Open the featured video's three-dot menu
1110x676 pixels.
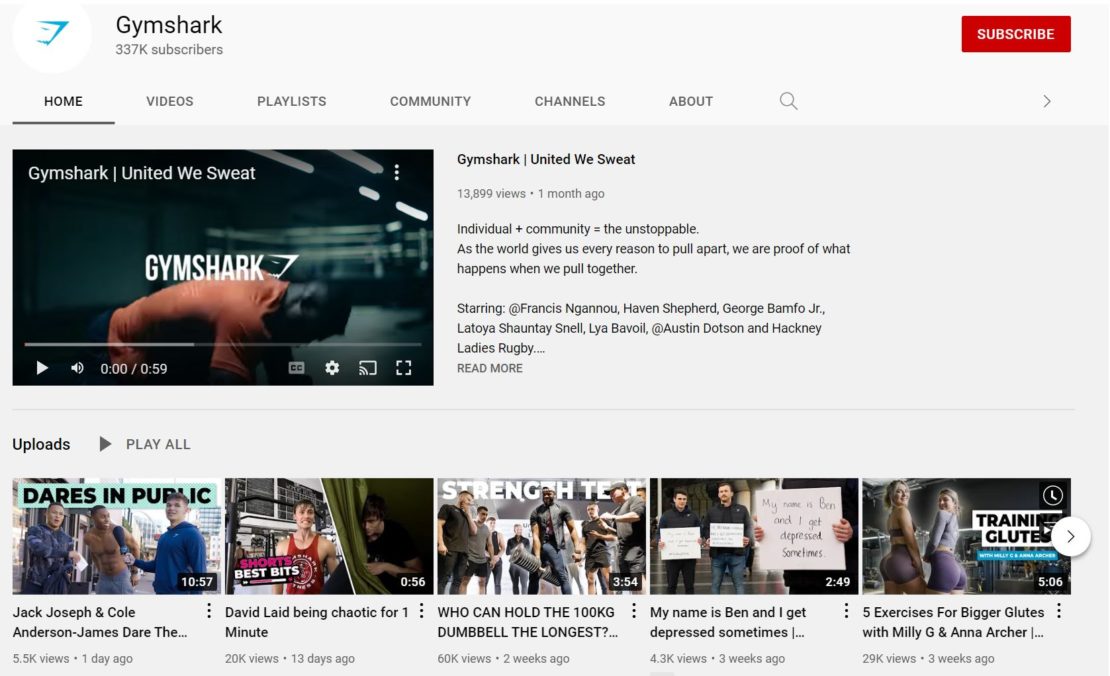397,173
